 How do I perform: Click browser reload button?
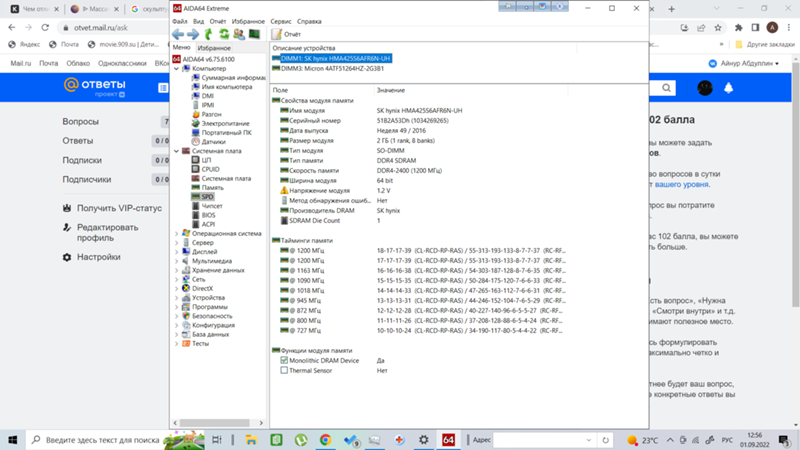(45, 28)
